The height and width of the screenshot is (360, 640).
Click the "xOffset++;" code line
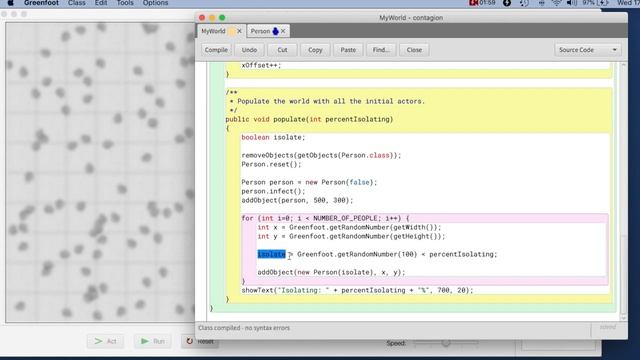261,65
